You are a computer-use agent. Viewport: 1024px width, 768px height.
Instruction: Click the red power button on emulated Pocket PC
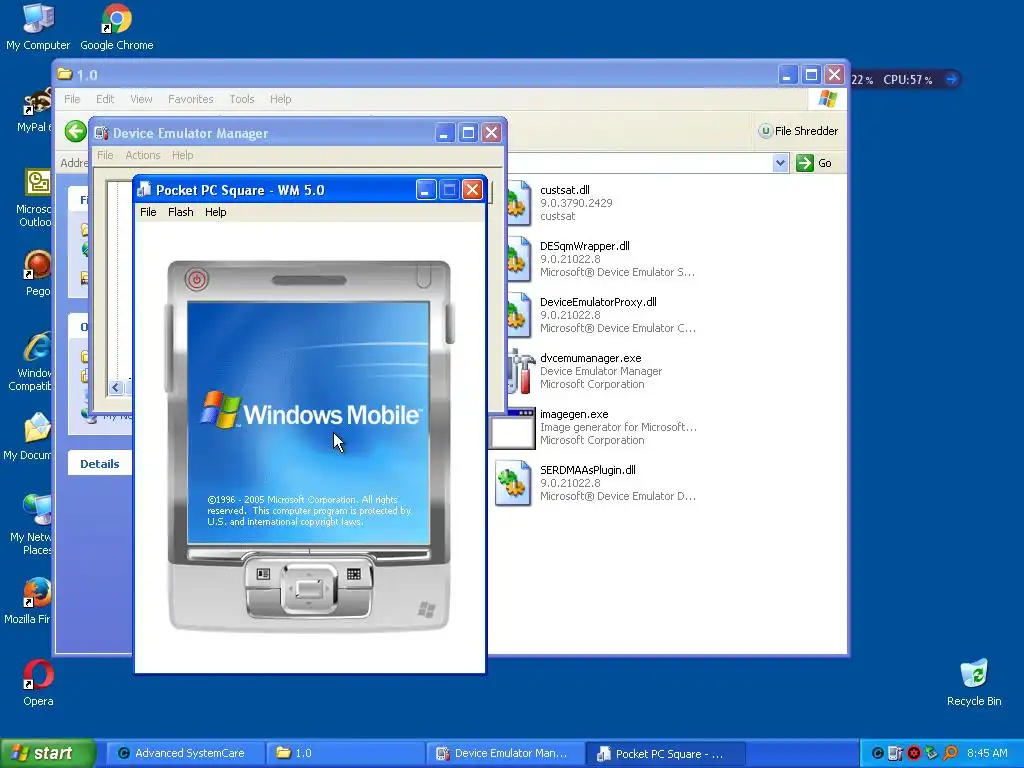point(197,280)
